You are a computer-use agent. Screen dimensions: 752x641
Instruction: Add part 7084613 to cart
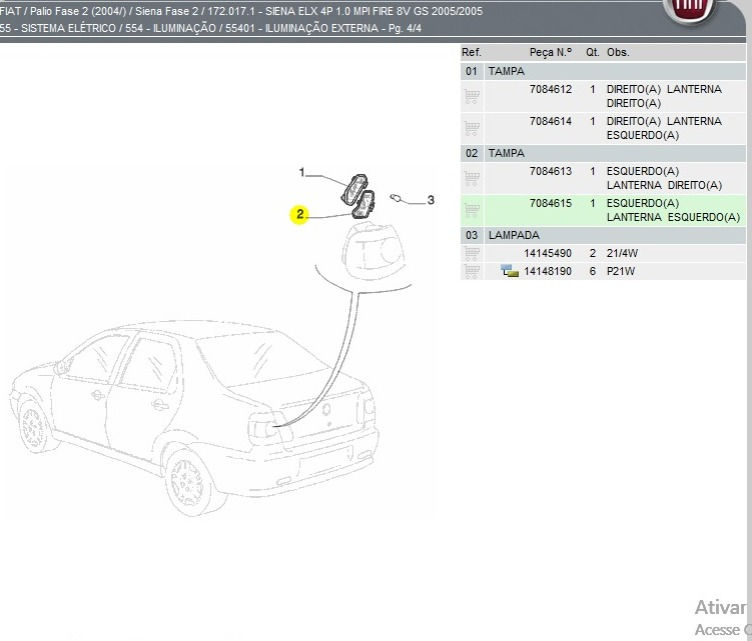(x=472, y=178)
